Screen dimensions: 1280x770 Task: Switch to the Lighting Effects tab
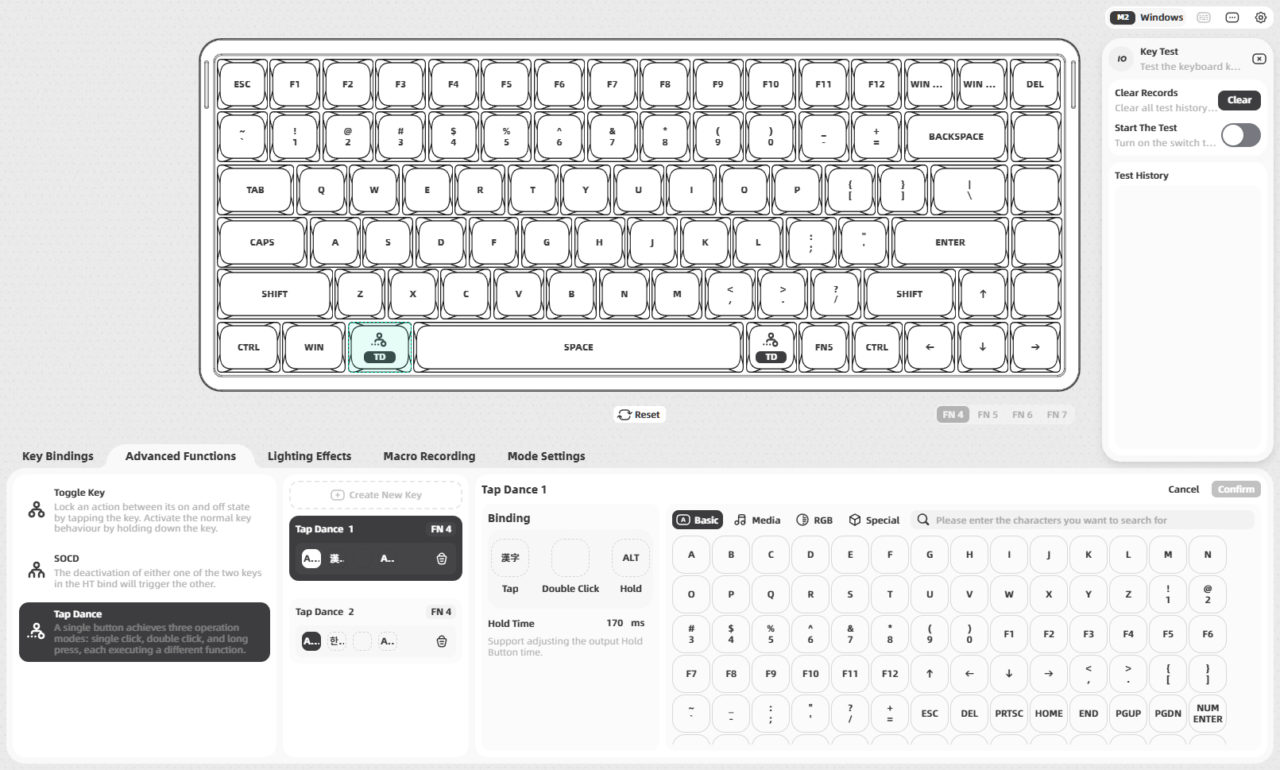click(x=309, y=456)
